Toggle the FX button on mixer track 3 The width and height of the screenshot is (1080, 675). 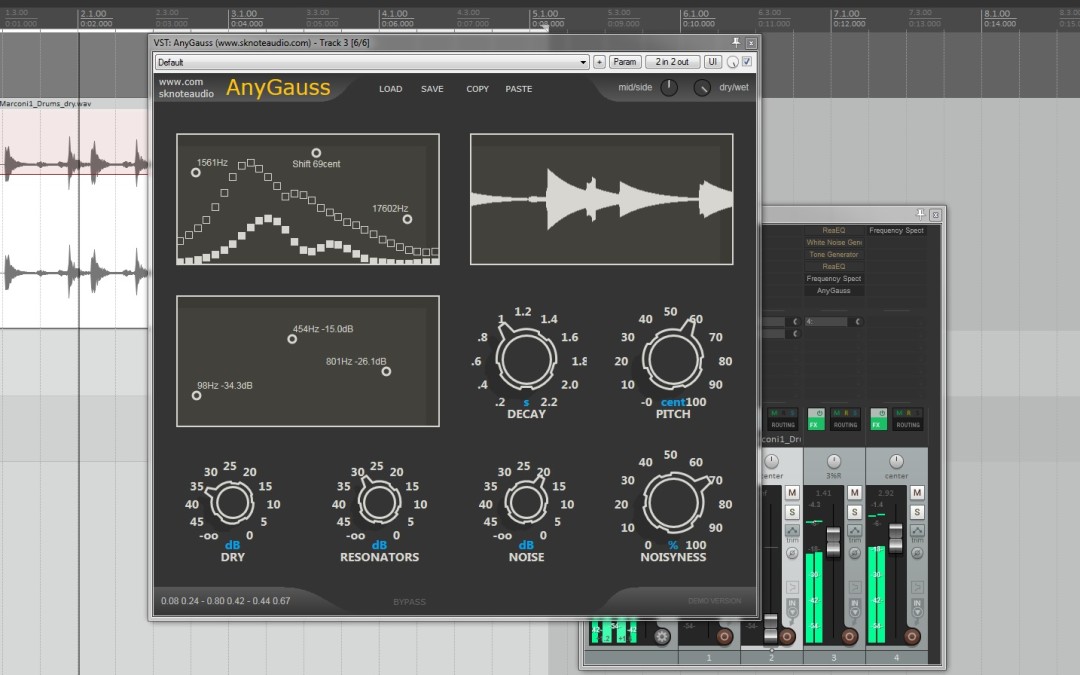click(x=816, y=419)
